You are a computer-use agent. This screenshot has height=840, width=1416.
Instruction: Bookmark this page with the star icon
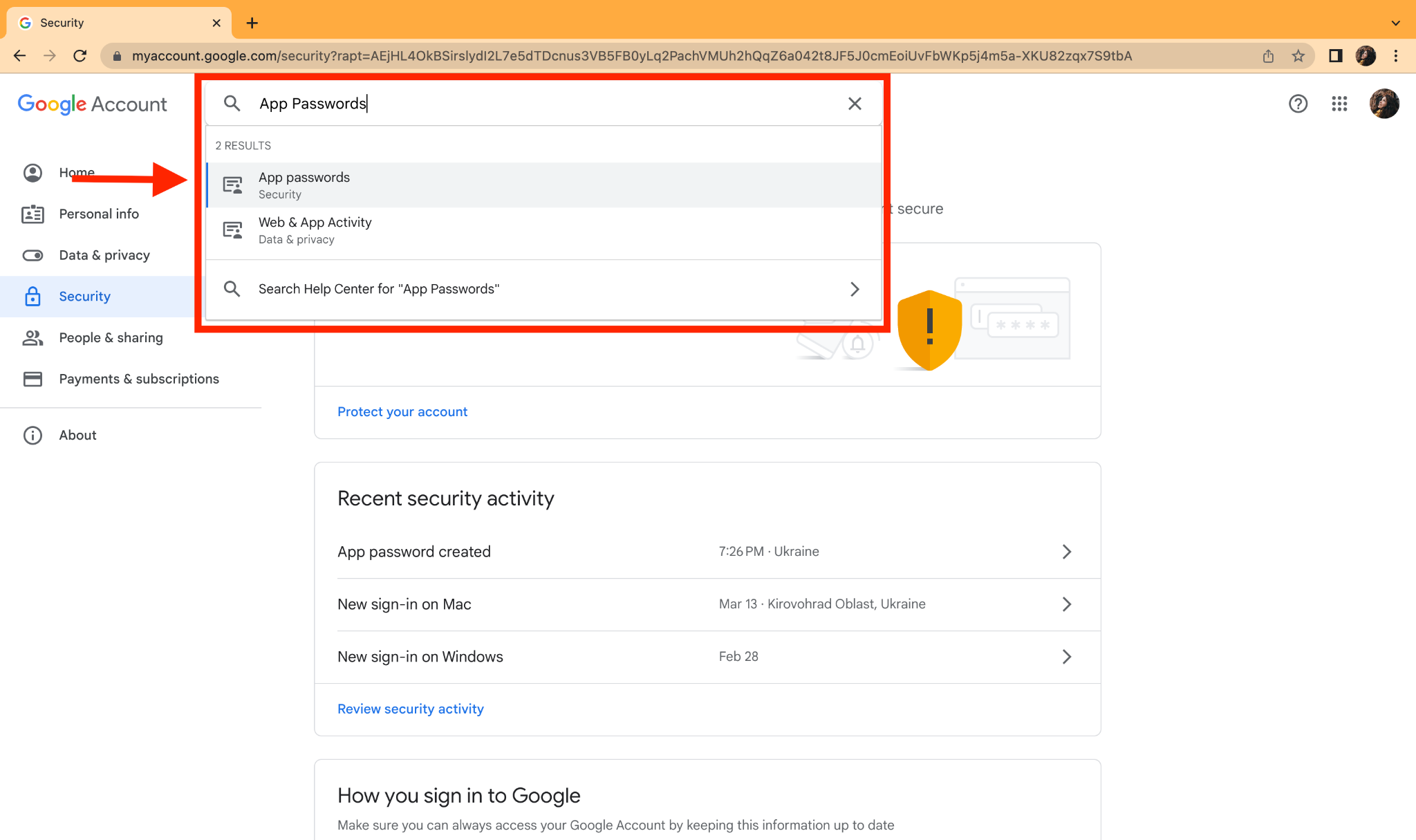pyautogui.click(x=1298, y=56)
